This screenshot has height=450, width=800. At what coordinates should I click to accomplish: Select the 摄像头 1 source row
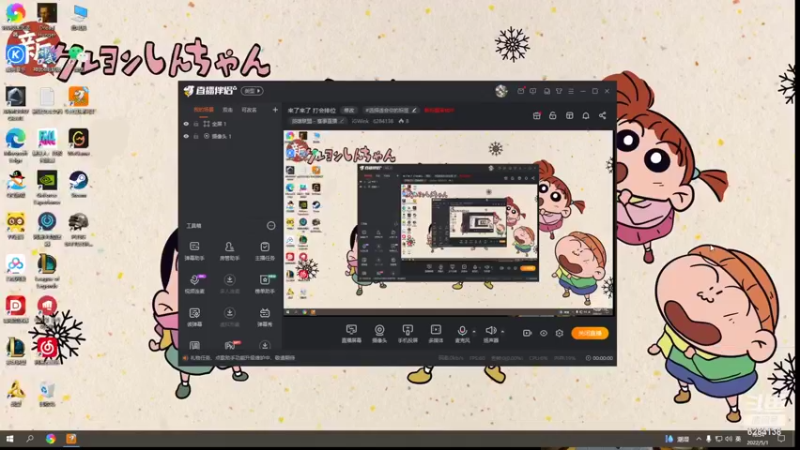point(231,136)
